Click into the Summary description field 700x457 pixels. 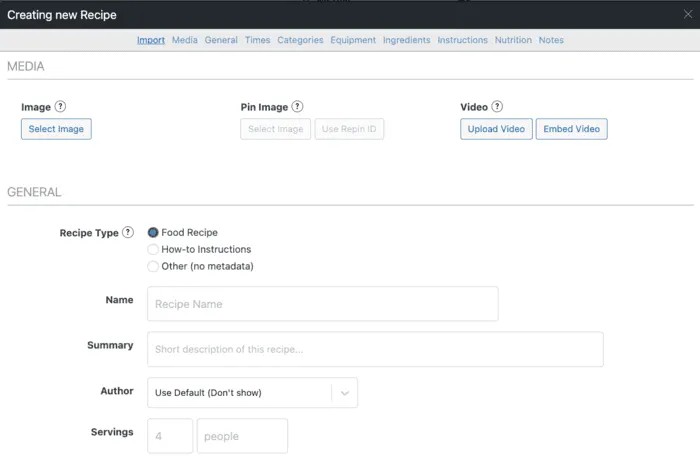point(375,349)
